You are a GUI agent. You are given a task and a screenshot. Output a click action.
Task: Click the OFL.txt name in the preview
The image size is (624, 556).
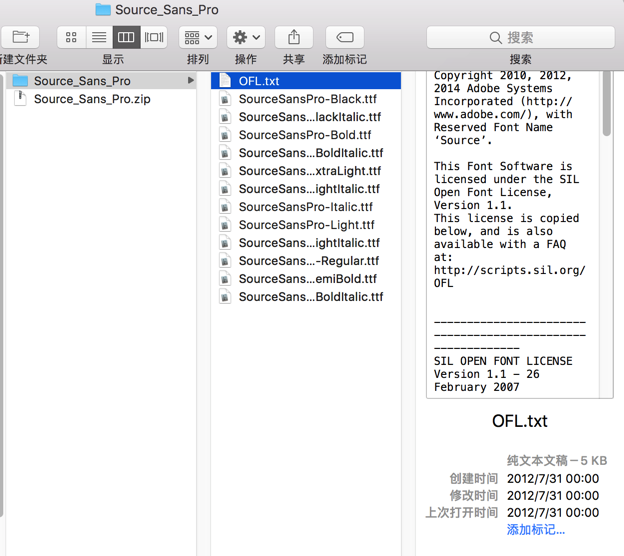pyautogui.click(x=520, y=421)
